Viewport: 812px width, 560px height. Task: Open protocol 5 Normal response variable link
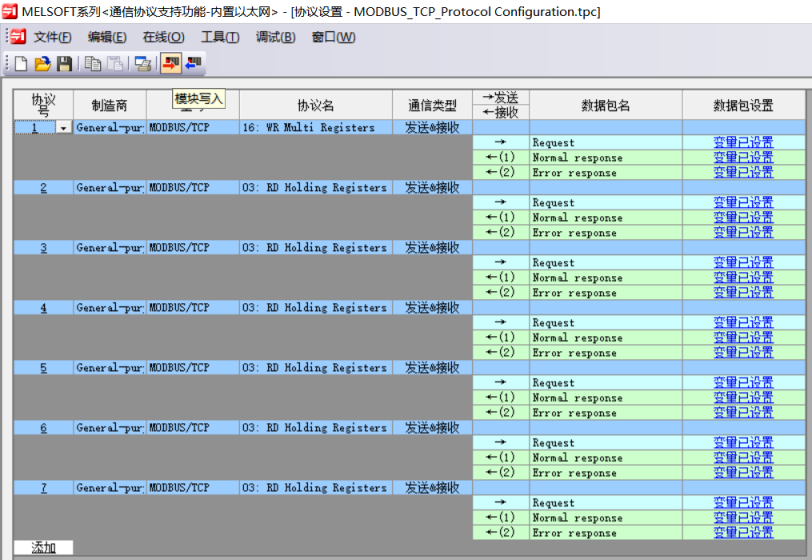[743, 398]
